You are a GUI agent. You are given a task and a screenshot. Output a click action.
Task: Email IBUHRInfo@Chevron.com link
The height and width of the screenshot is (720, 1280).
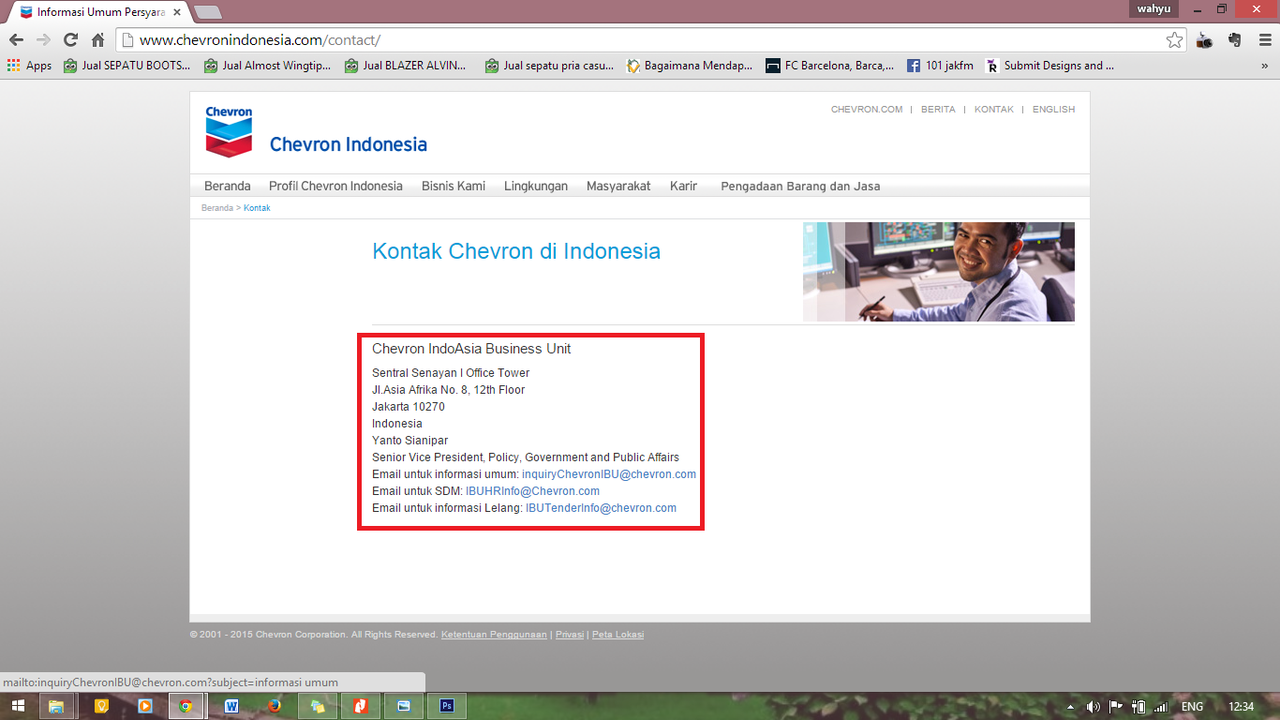pyautogui.click(x=532, y=491)
